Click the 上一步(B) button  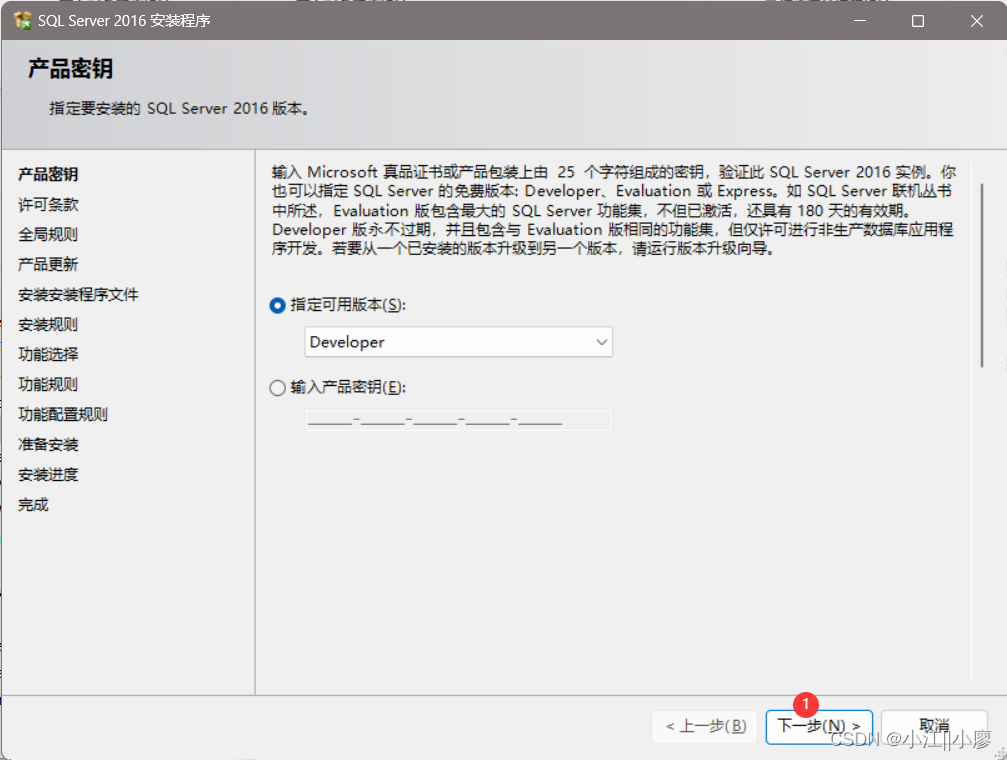point(704,727)
